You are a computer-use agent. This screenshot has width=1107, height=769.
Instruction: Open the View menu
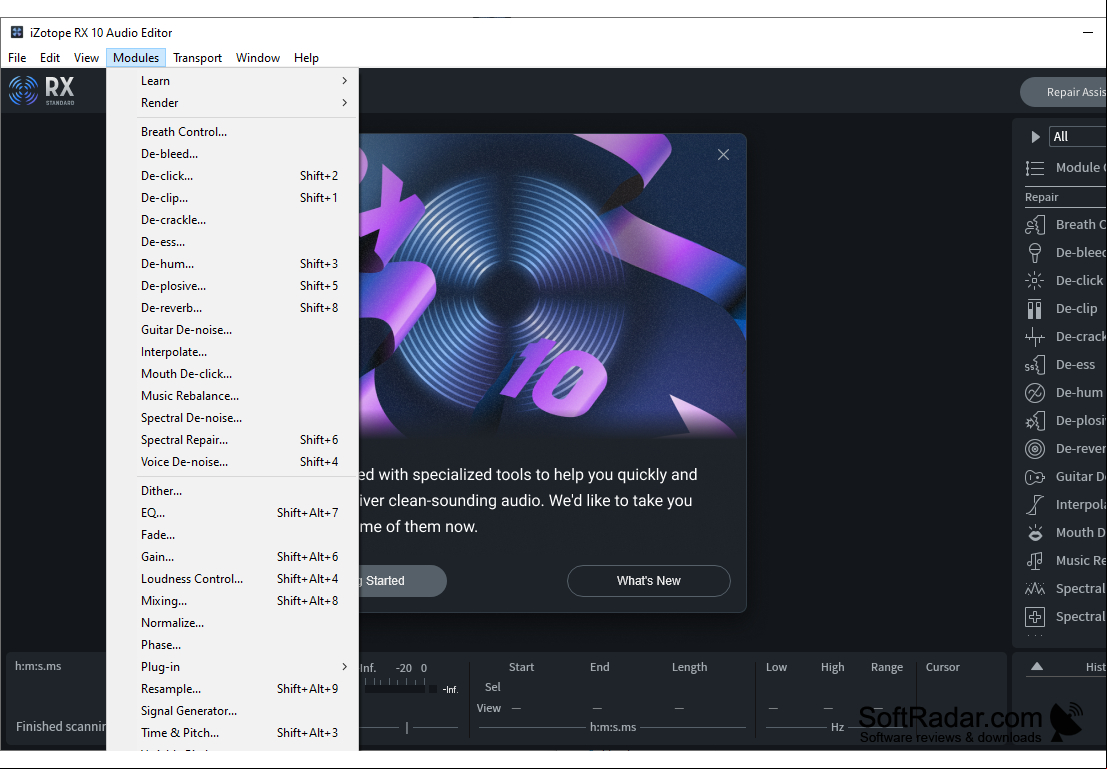click(86, 58)
